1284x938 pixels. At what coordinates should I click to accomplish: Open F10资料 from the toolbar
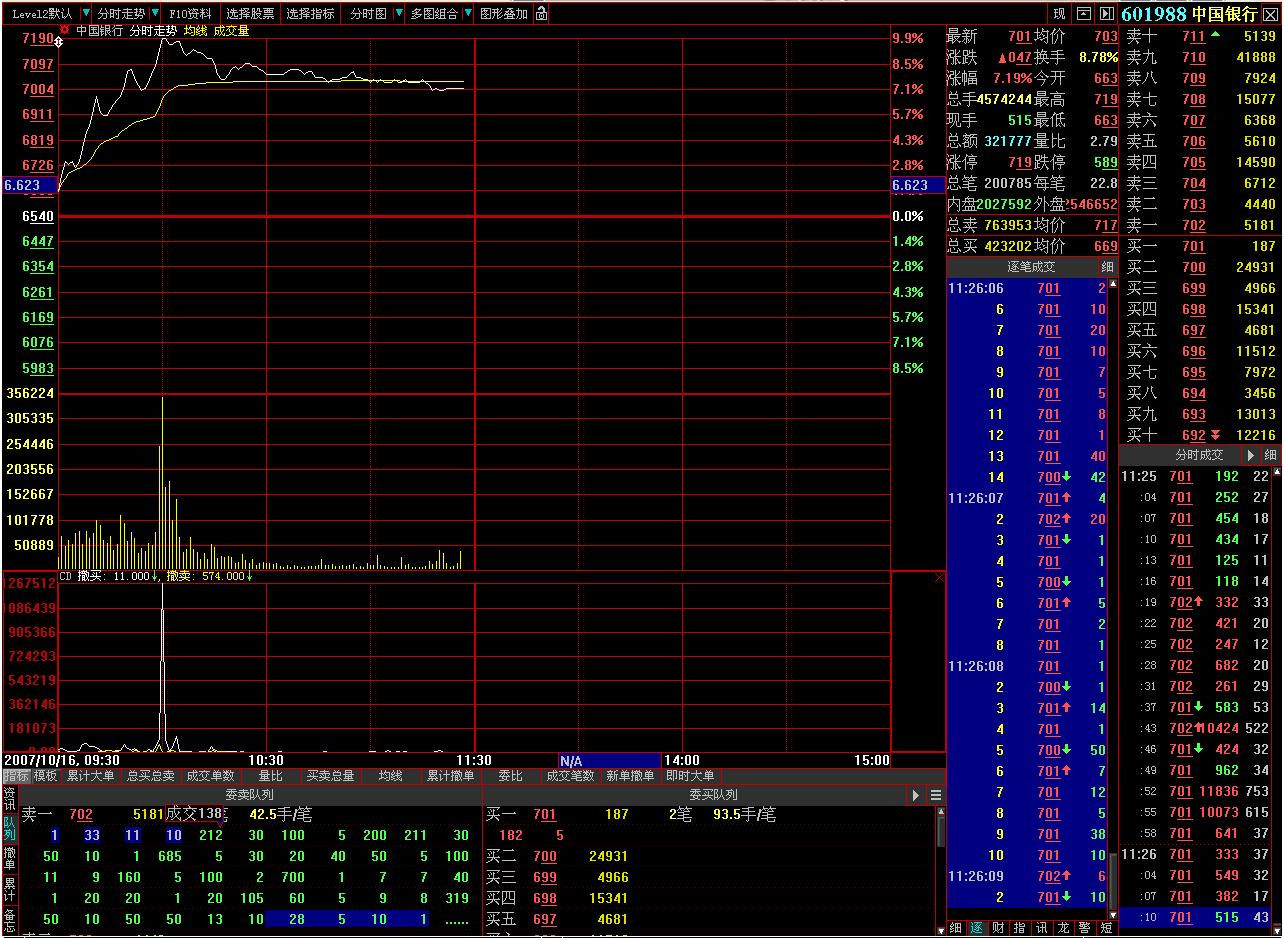click(x=190, y=14)
